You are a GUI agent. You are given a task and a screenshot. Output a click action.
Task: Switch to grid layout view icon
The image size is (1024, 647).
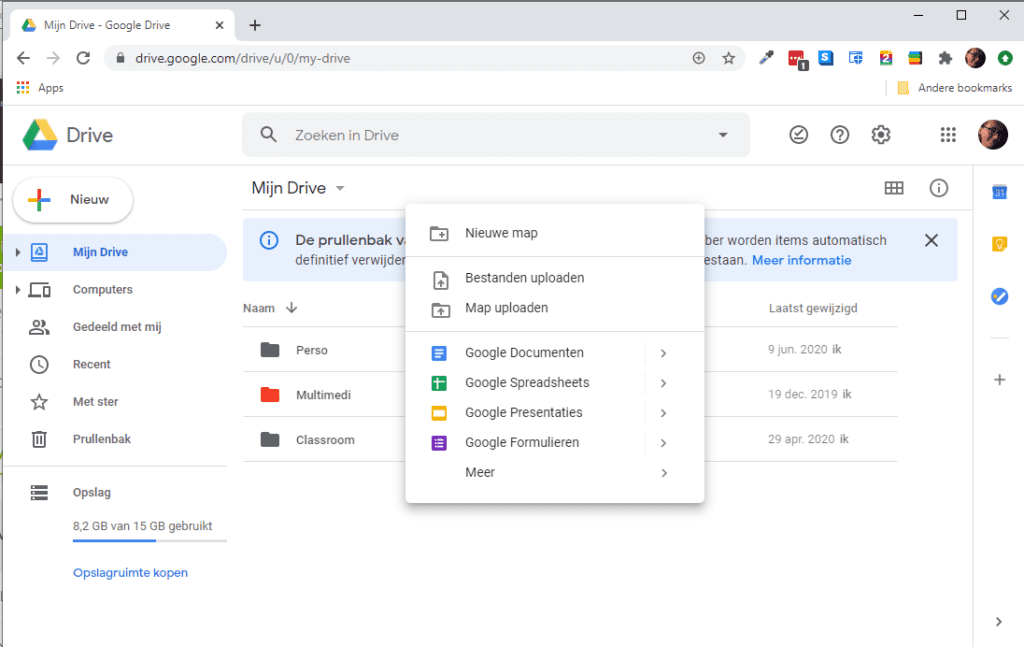coord(894,188)
